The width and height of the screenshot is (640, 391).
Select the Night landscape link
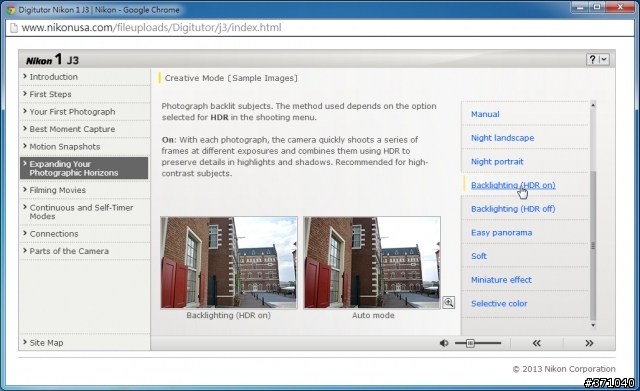coord(502,138)
